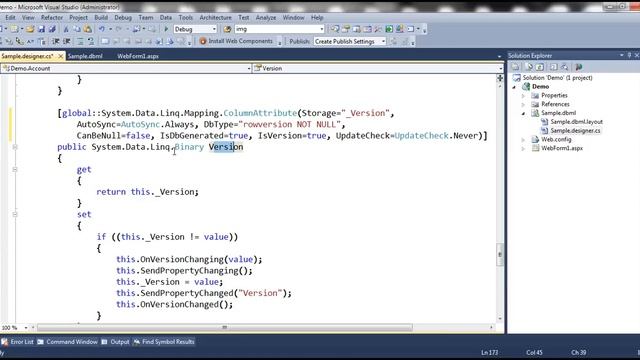Image resolution: width=640 pixels, height=360 pixels.
Task: Click the split editor handle above scrollbar
Action: (500, 78)
